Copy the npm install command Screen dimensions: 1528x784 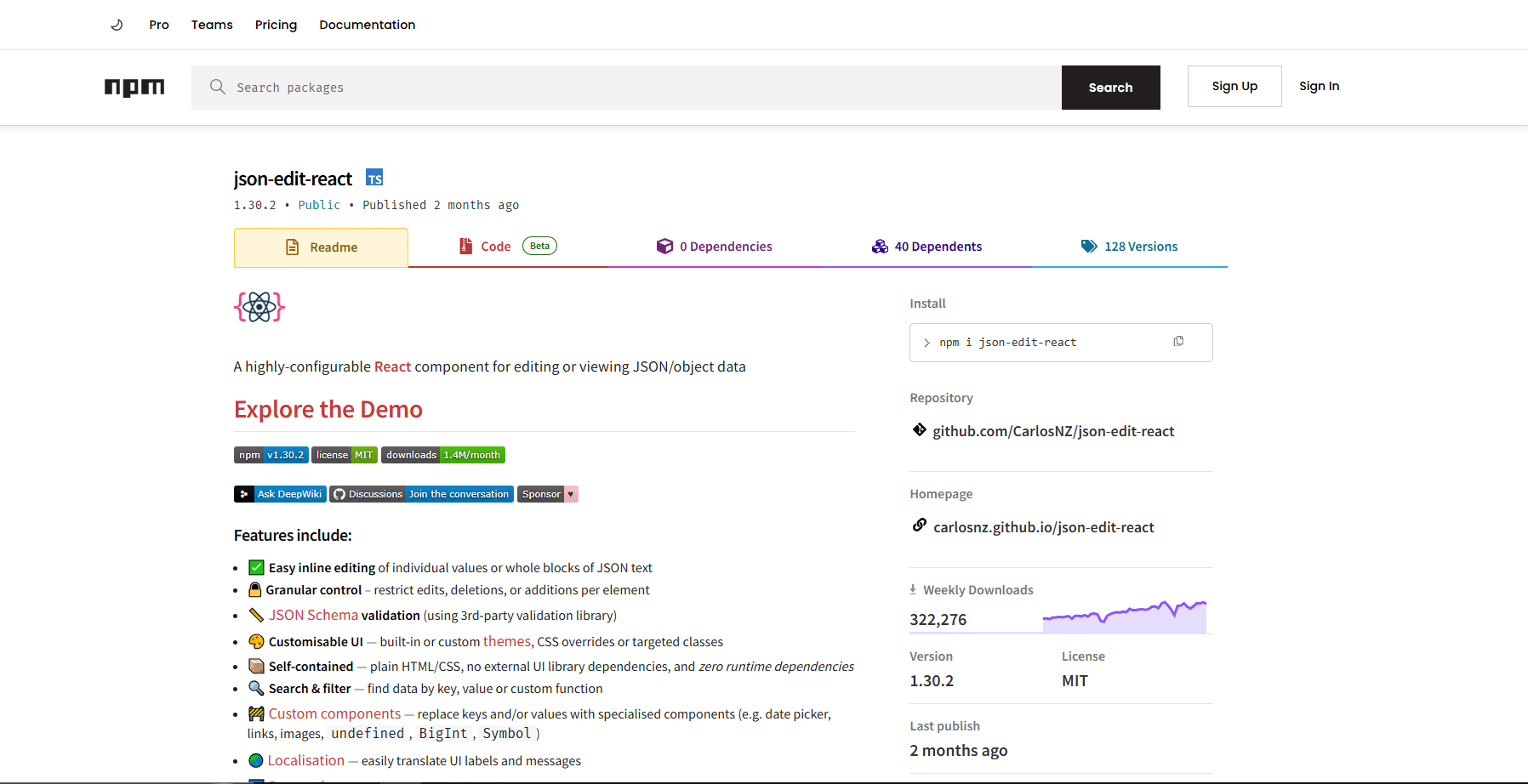pyautogui.click(x=1178, y=341)
